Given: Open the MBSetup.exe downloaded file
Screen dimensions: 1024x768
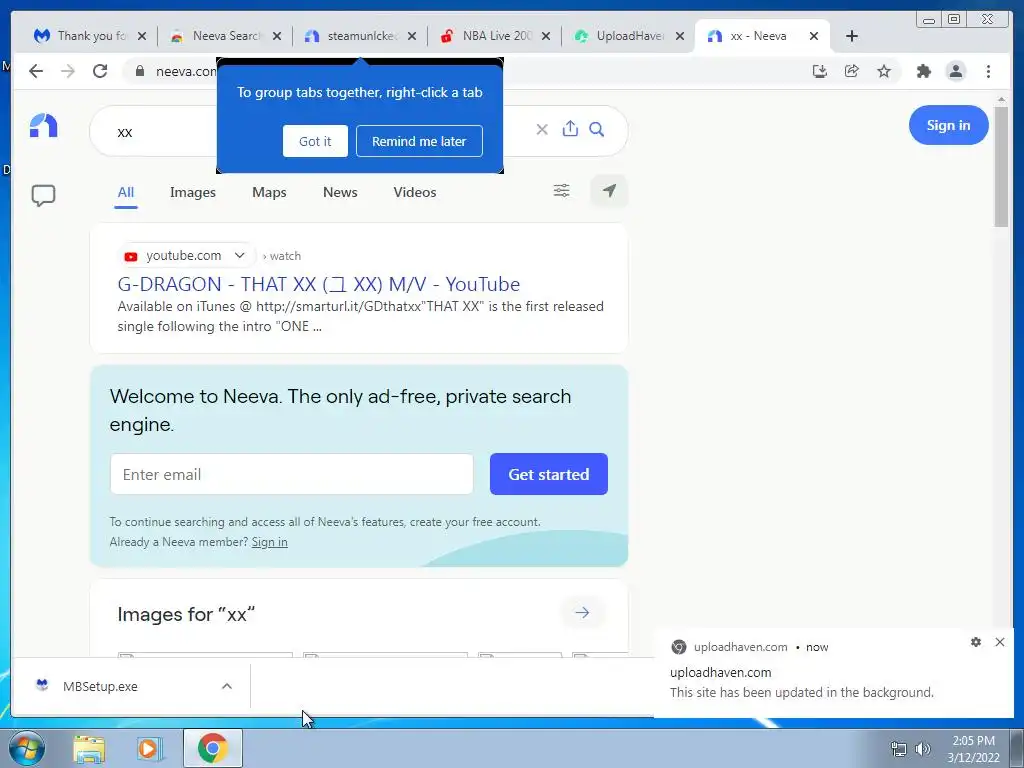Looking at the screenshot, I should 100,686.
